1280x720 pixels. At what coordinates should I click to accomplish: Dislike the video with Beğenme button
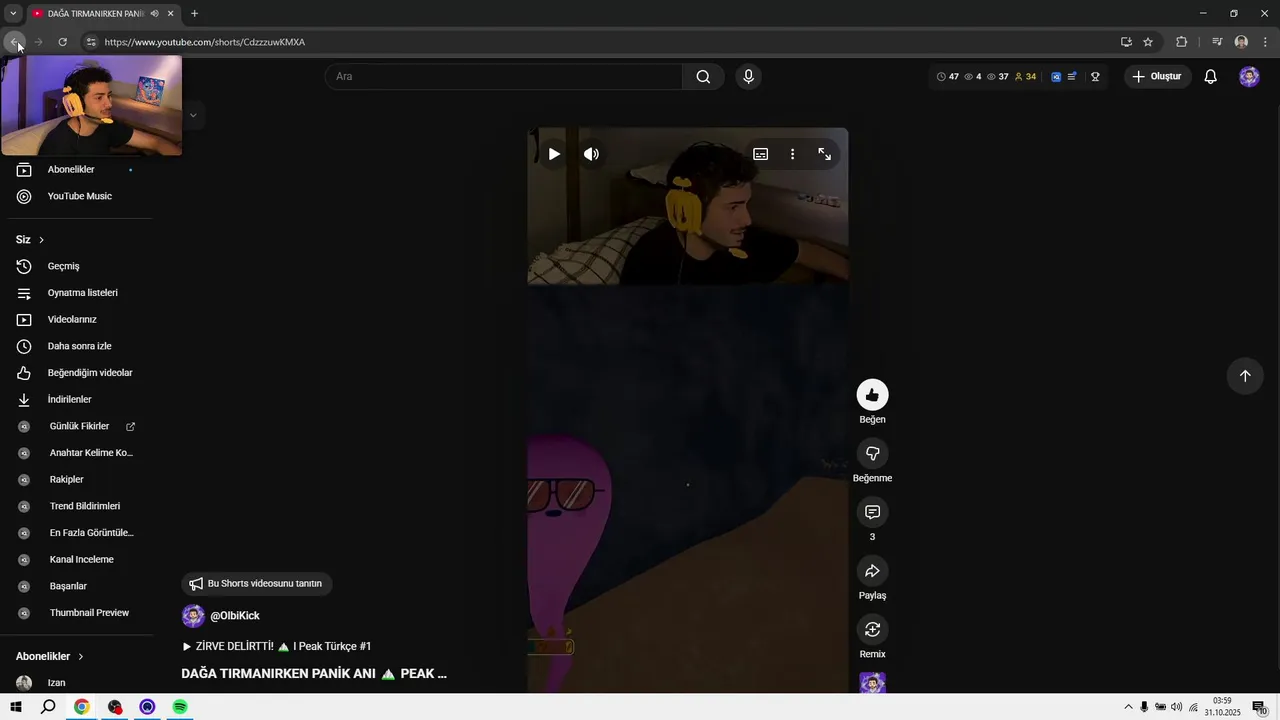872,453
